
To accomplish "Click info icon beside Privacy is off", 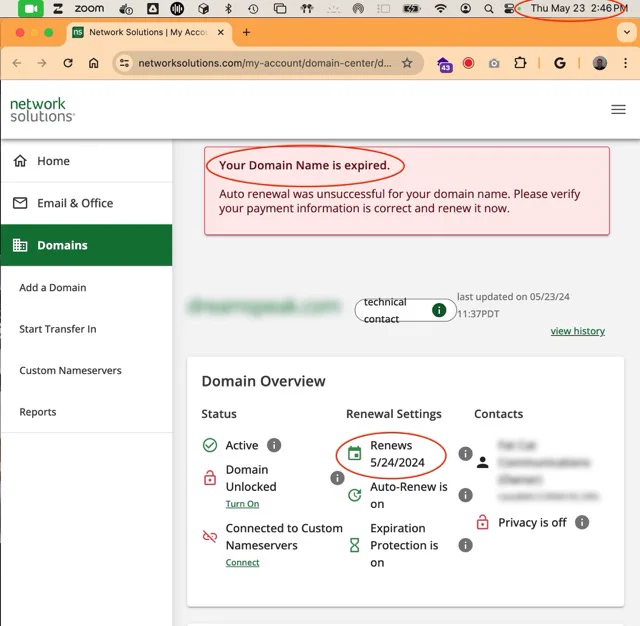I will click(x=582, y=522).
